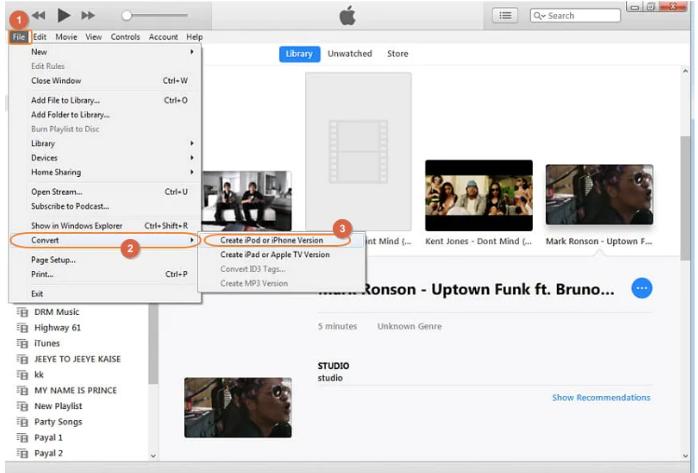The height and width of the screenshot is (473, 698).
Task: Click main content scroll up arrow
Action: (685, 71)
